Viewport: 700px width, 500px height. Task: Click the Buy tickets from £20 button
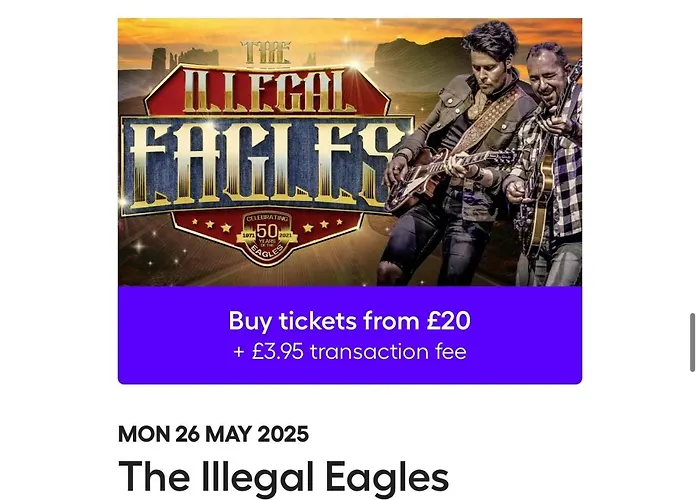point(350,335)
